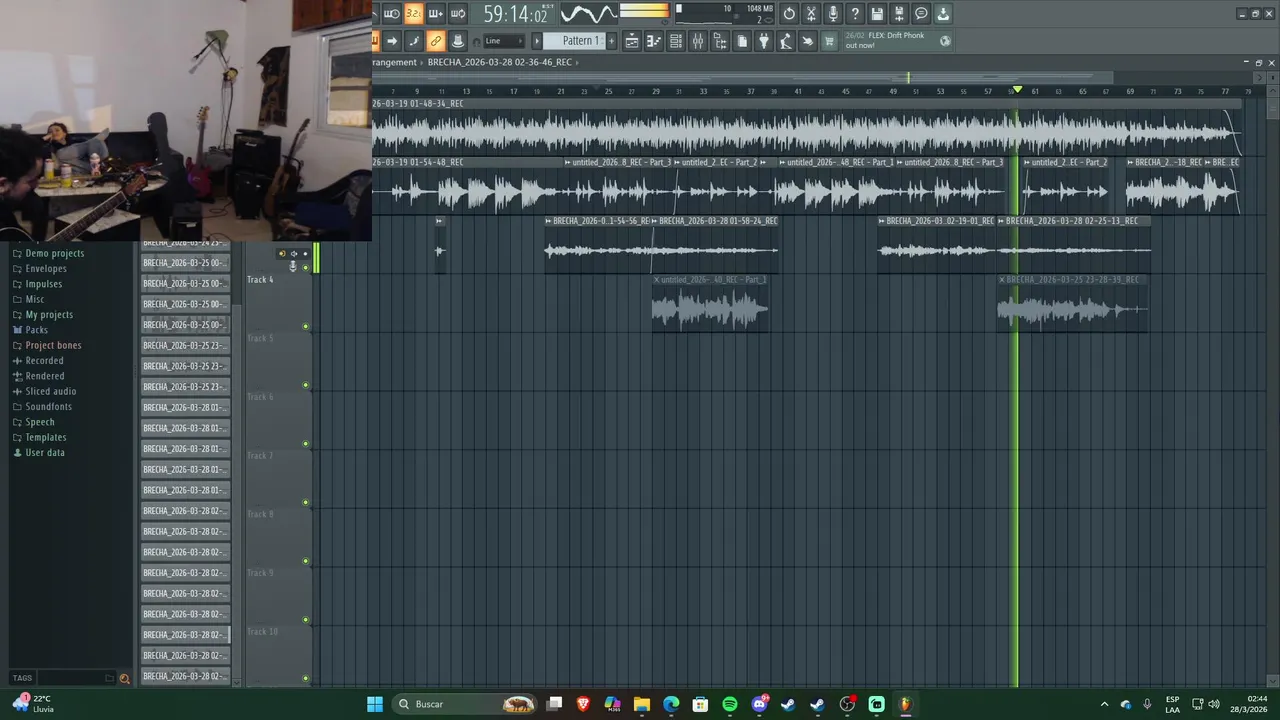Image resolution: width=1280 pixels, height=720 pixels.
Task: Click the save project floppy icon
Action: click(877, 13)
